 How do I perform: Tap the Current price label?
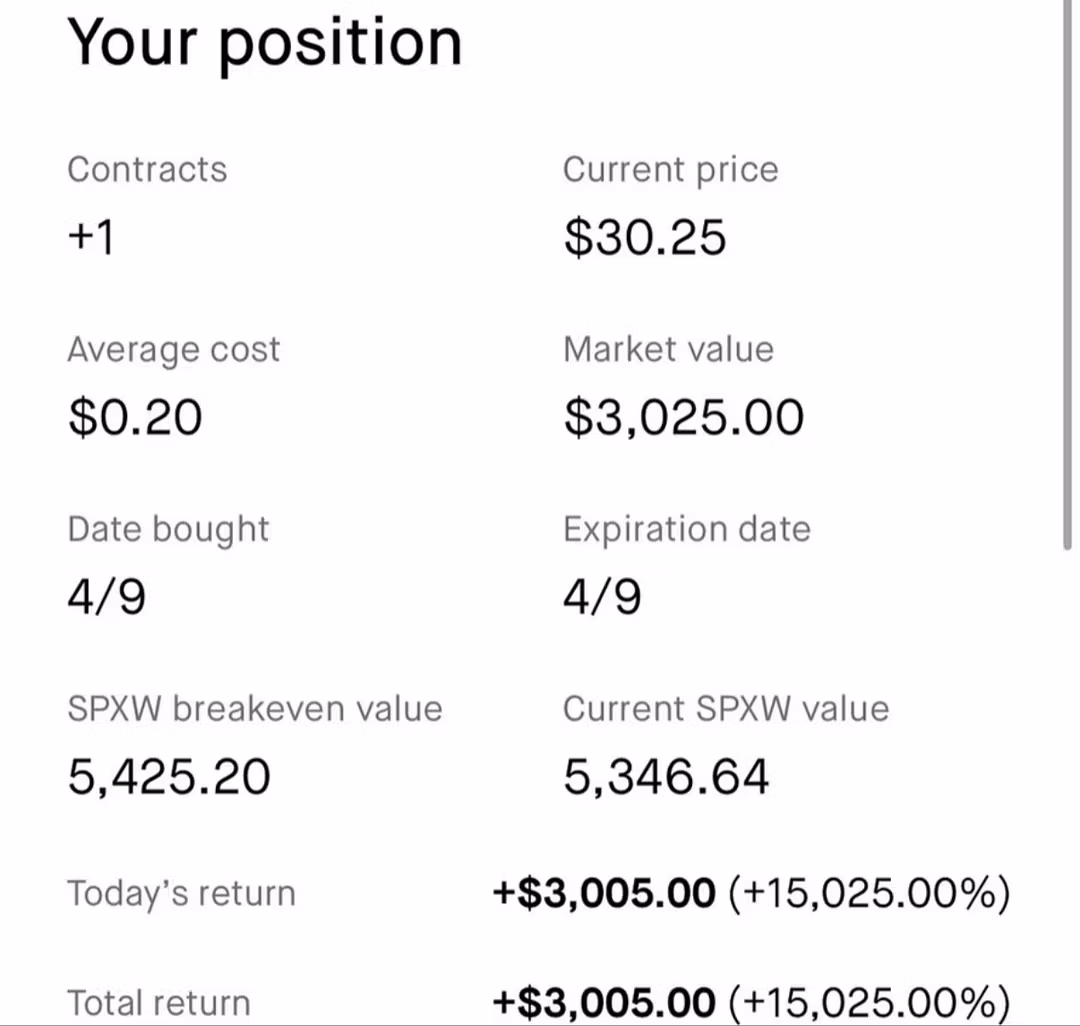click(670, 169)
